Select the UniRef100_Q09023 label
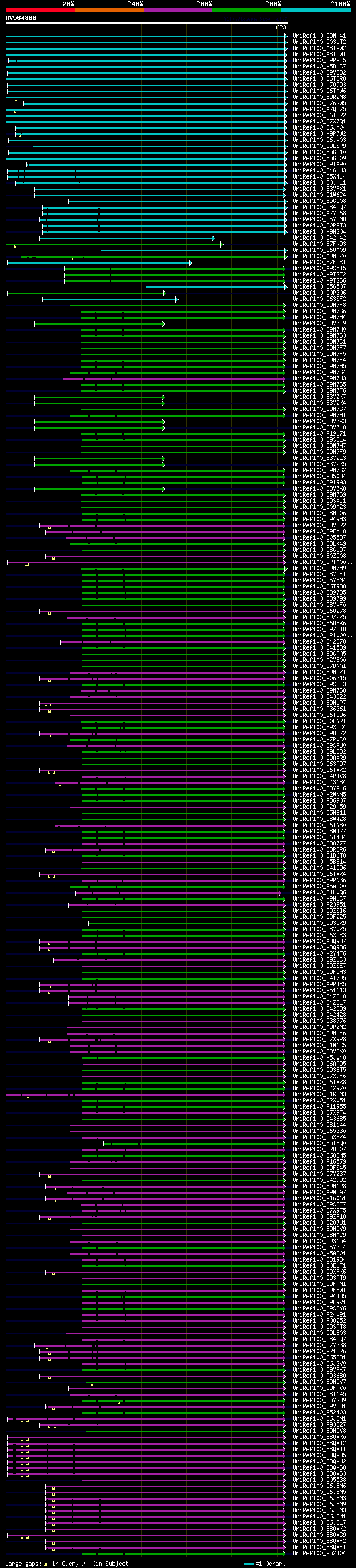This screenshot has height=1568, width=356. 319,507
